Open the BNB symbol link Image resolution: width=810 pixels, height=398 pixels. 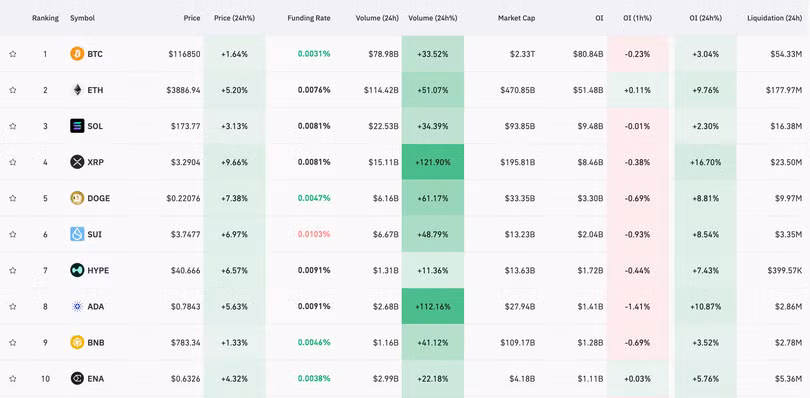[x=96, y=342]
